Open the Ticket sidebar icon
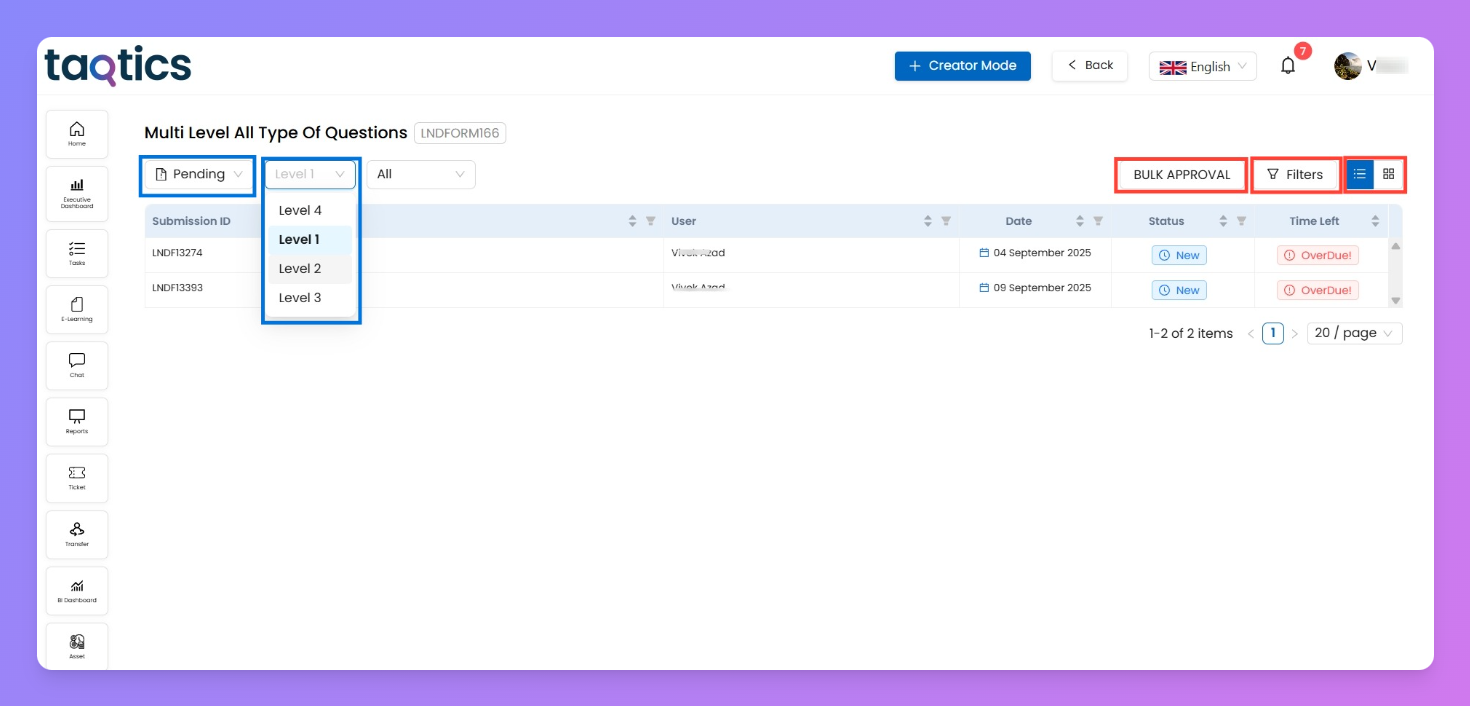This screenshot has height=706, width=1470. [77, 477]
